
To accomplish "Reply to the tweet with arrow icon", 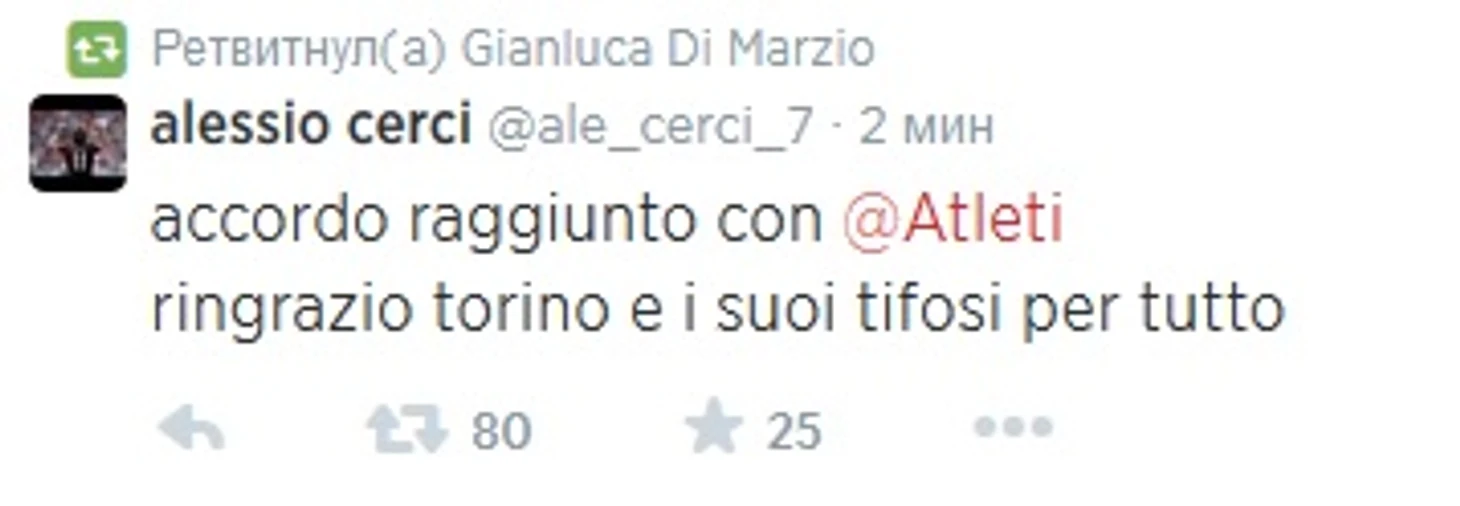I will [191, 428].
